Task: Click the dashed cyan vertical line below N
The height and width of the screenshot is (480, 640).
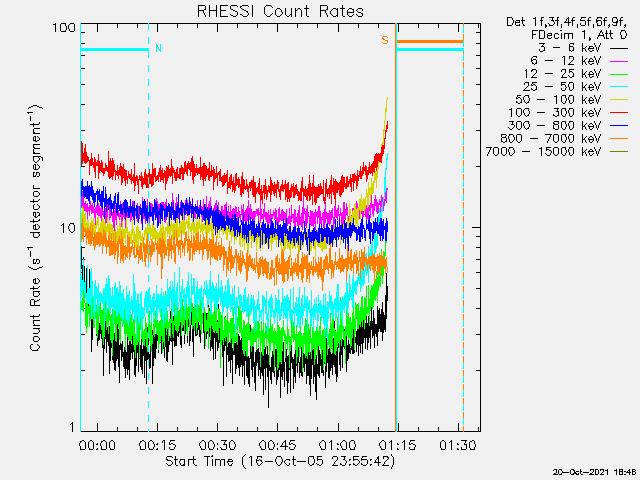Action: point(148,245)
